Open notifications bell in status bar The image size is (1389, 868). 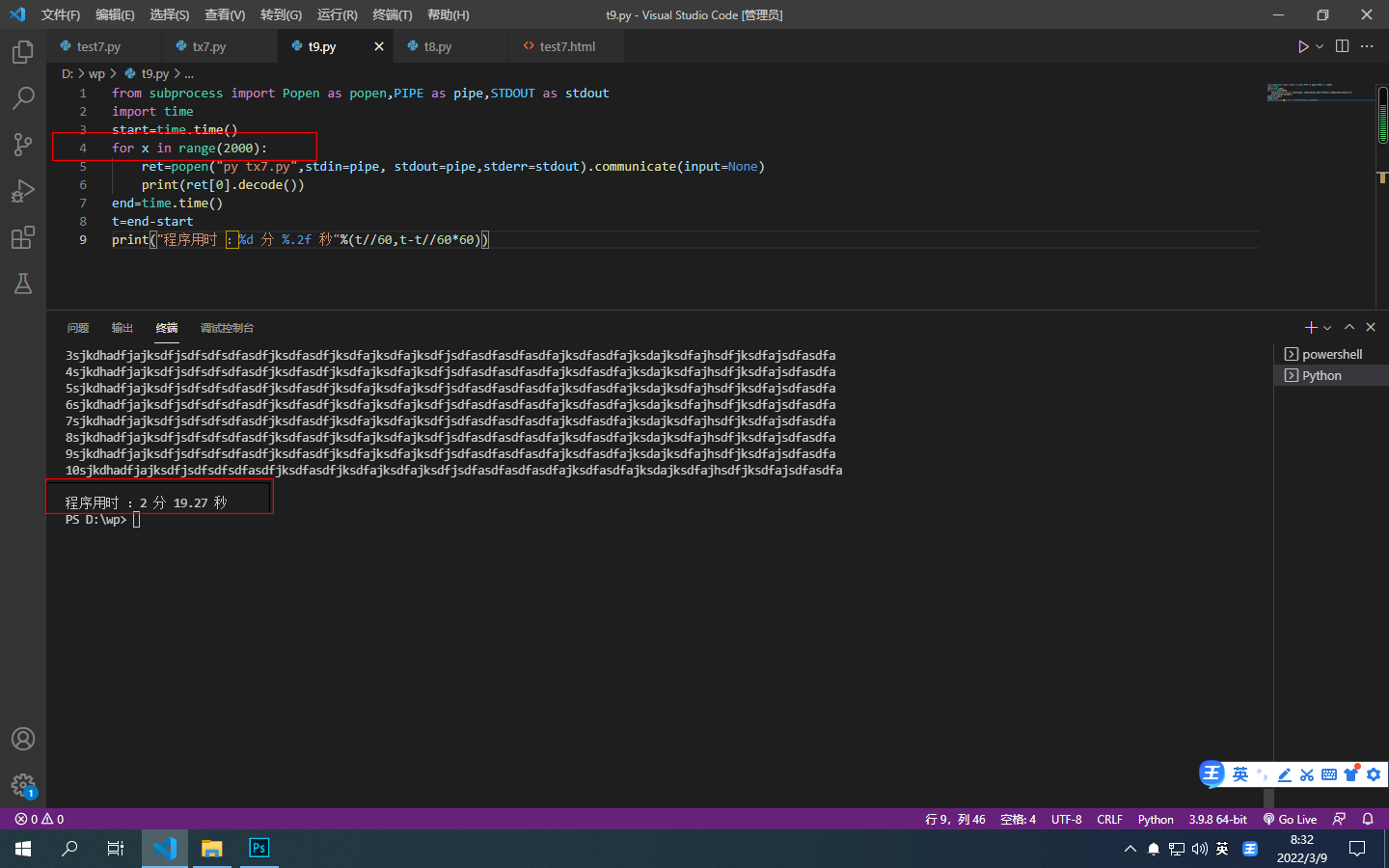[x=1368, y=819]
